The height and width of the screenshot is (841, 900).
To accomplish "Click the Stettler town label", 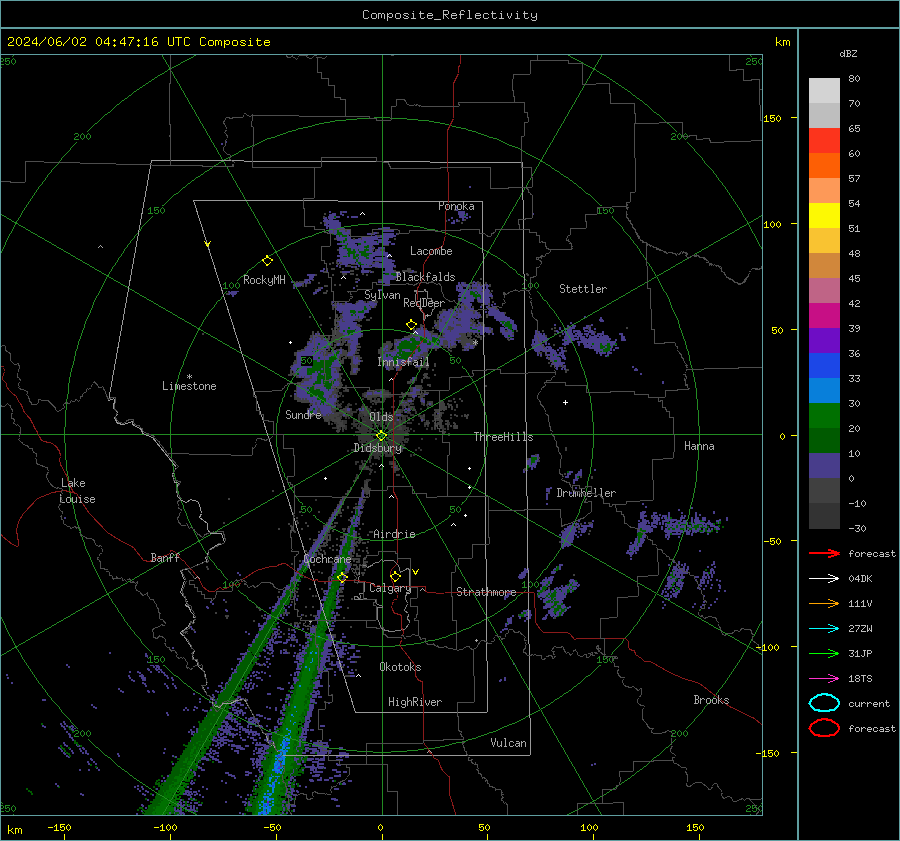I will pyautogui.click(x=583, y=289).
